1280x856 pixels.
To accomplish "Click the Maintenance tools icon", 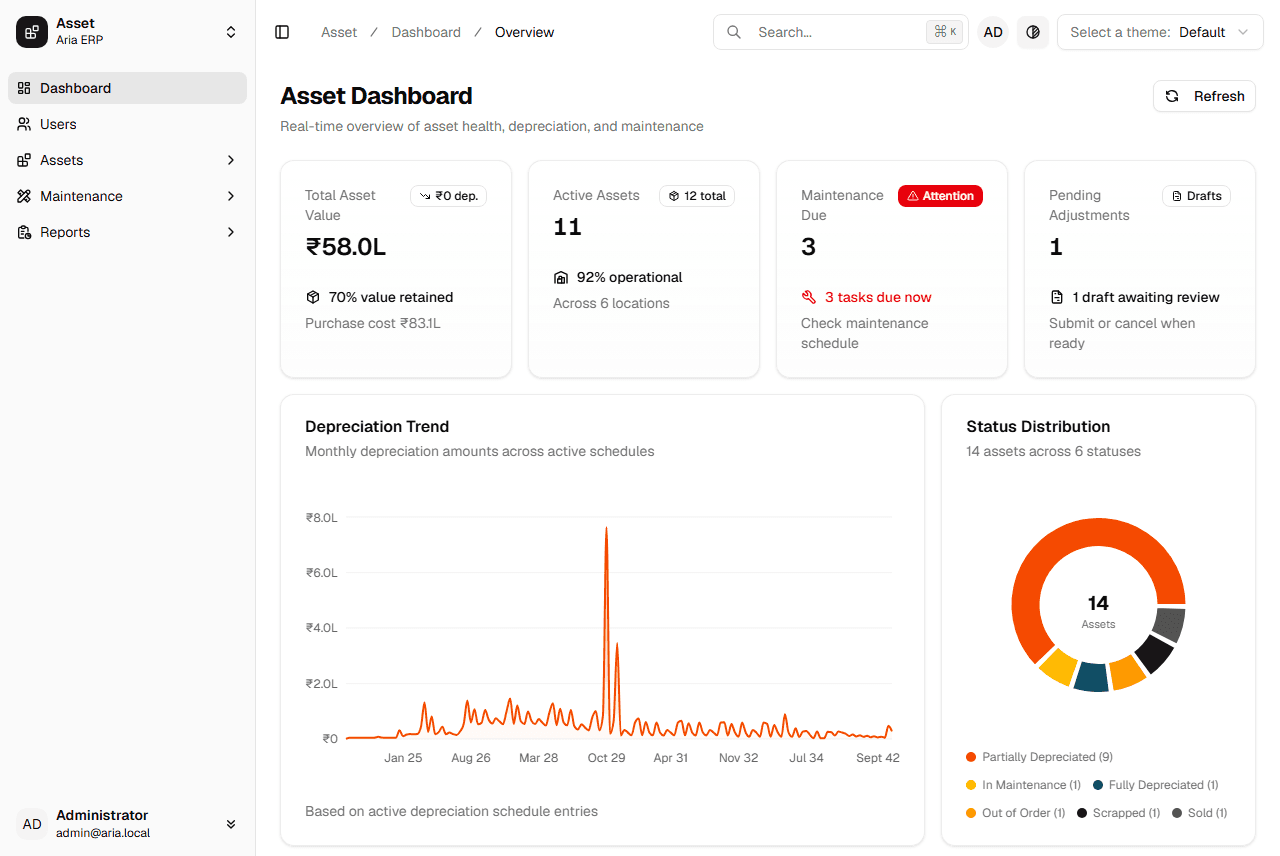I will point(24,196).
